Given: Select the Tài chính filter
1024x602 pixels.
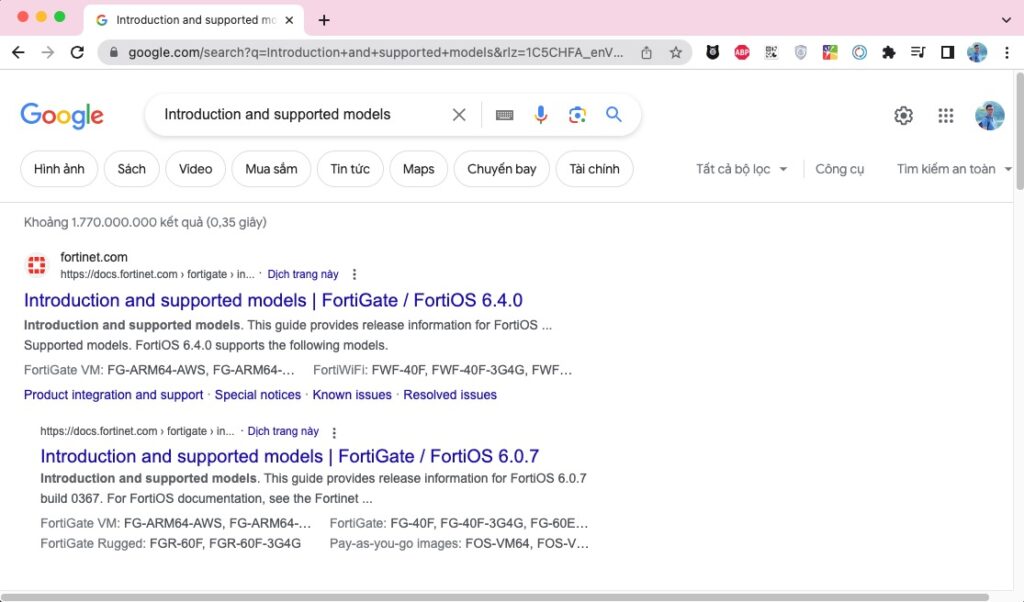Looking at the screenshot, I should click(594, 169).
